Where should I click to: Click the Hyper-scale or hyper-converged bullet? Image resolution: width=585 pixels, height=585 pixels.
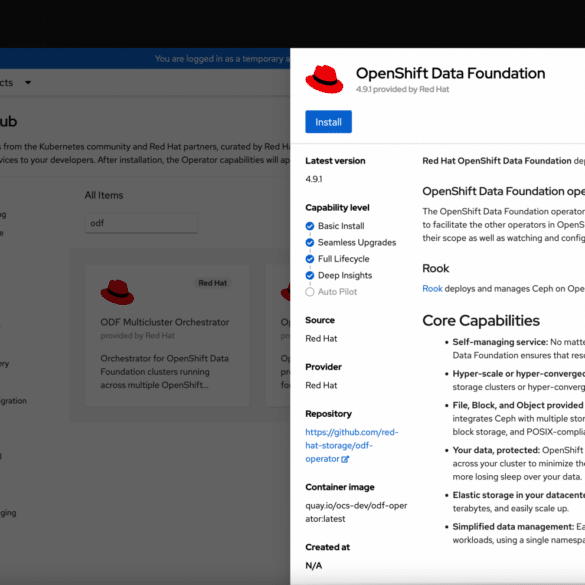pyautogui.click(x=519, y=380)
